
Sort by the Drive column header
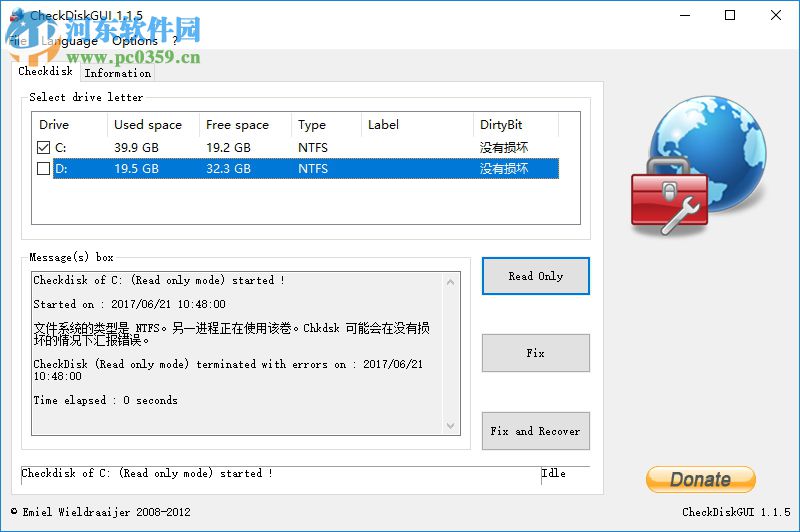pos(69,124)
